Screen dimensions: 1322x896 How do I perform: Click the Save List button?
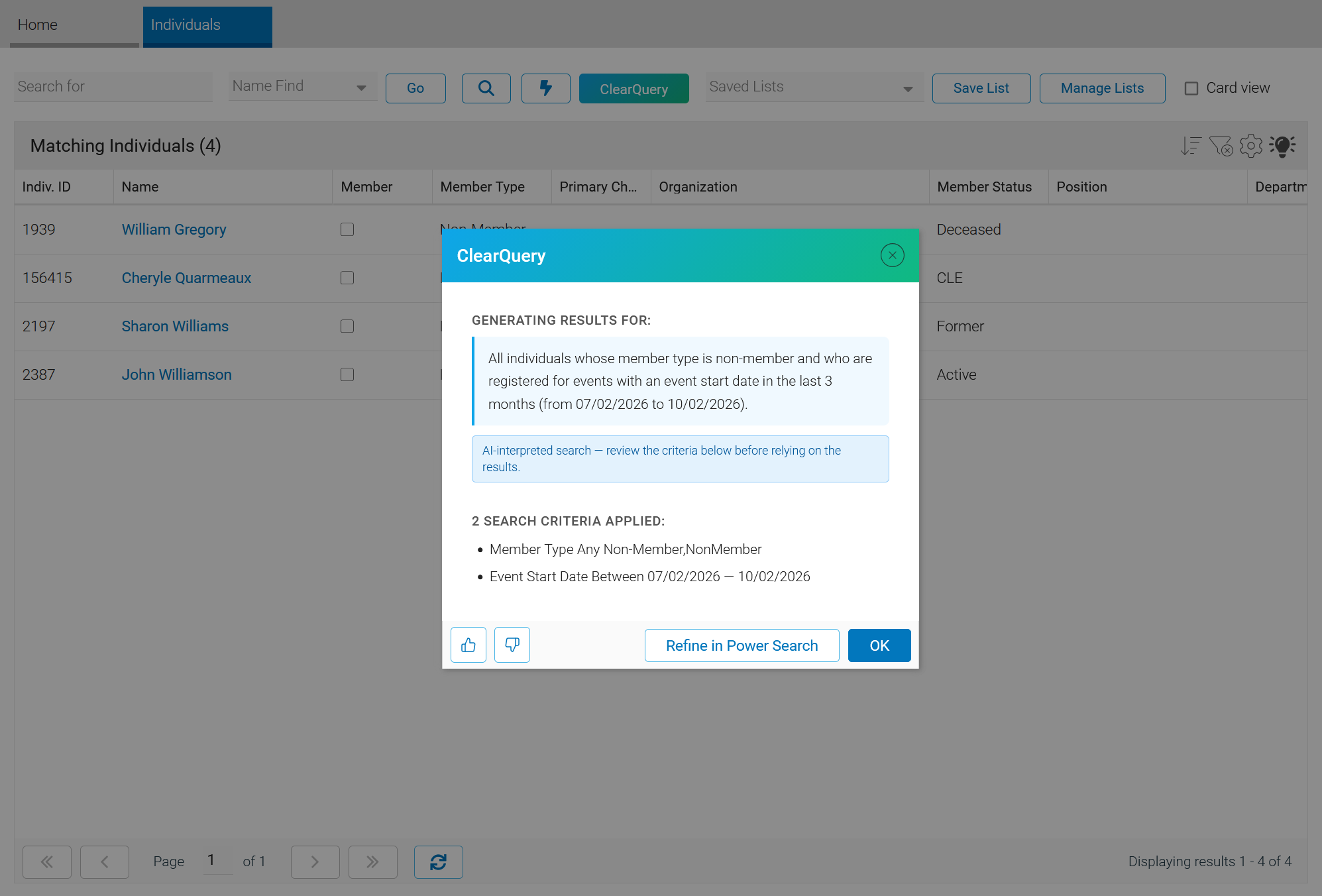click(x=981, y=88)
